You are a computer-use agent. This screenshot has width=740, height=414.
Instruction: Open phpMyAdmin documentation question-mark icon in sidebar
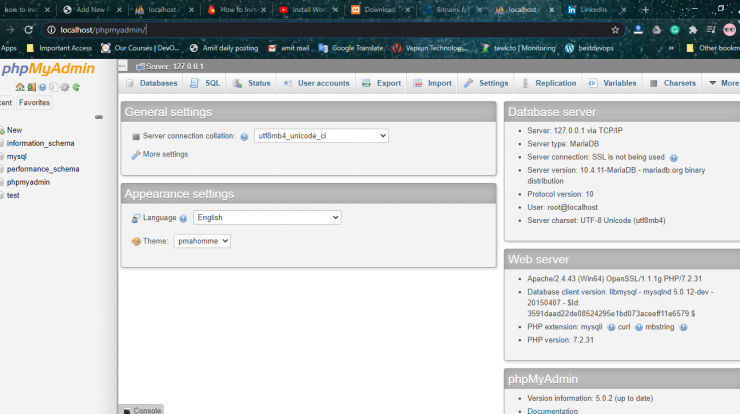[42, 87]
